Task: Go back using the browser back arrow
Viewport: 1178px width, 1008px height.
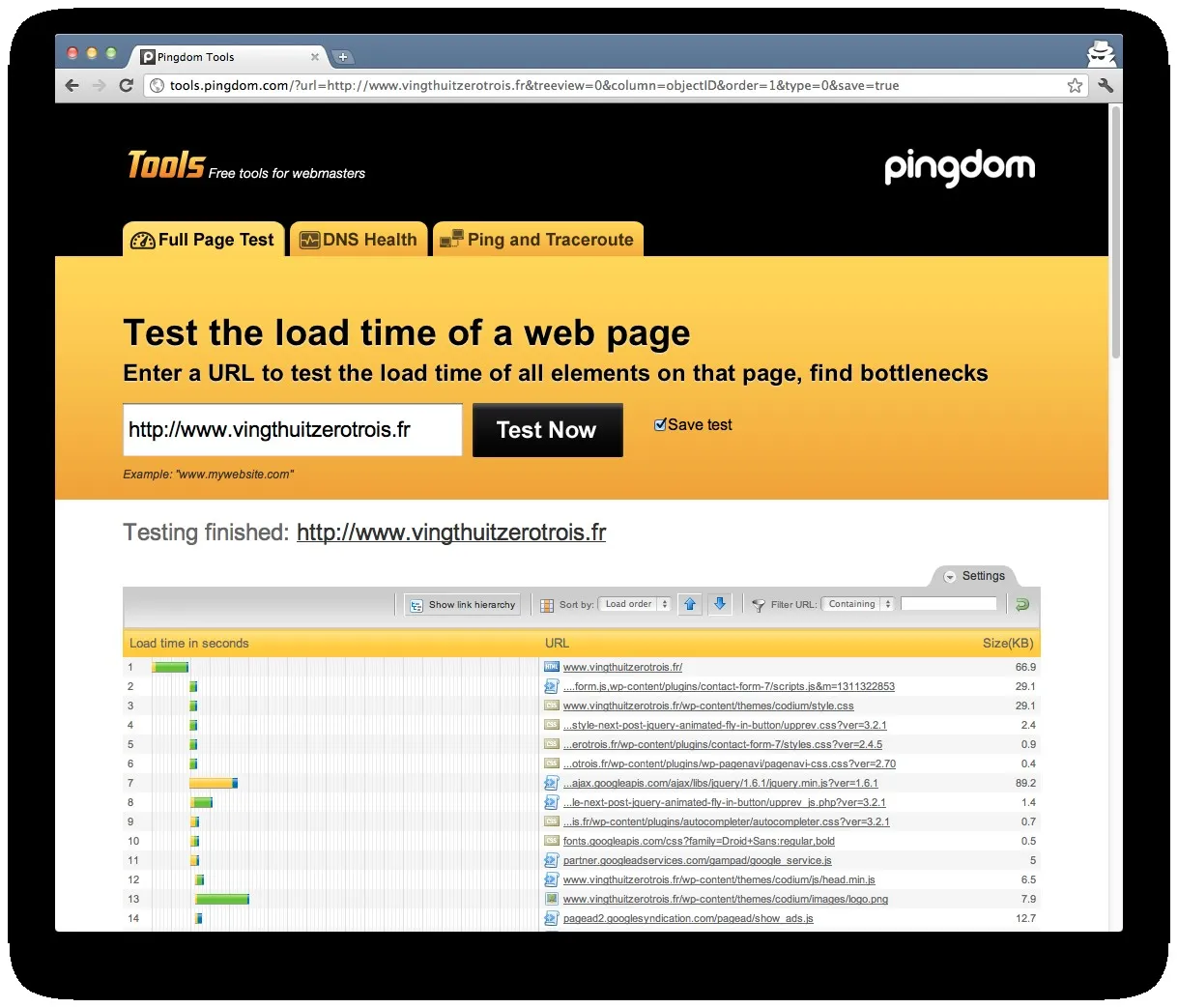Action: (72, 86)
